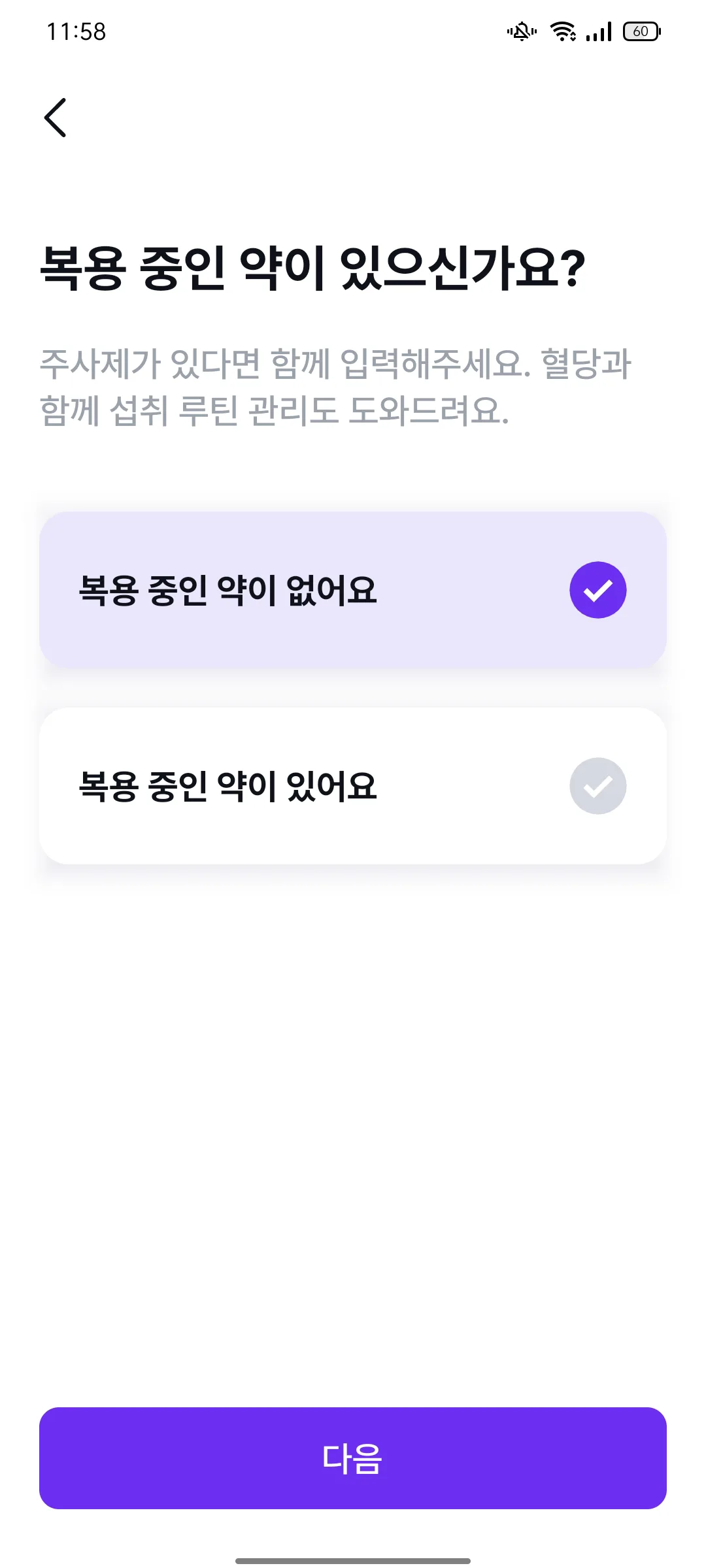
Task: Tap the battery indicator icon
Action: [642, 31]
